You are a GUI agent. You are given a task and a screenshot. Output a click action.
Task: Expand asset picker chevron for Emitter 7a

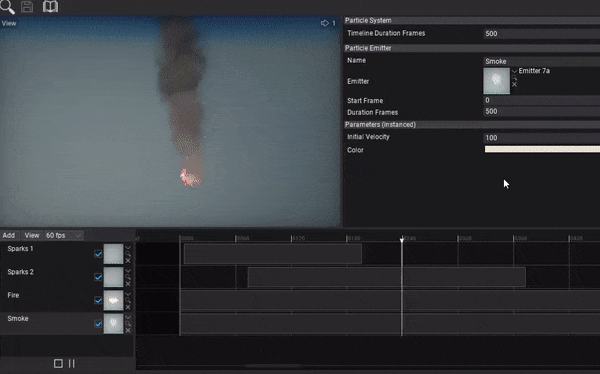514,71
